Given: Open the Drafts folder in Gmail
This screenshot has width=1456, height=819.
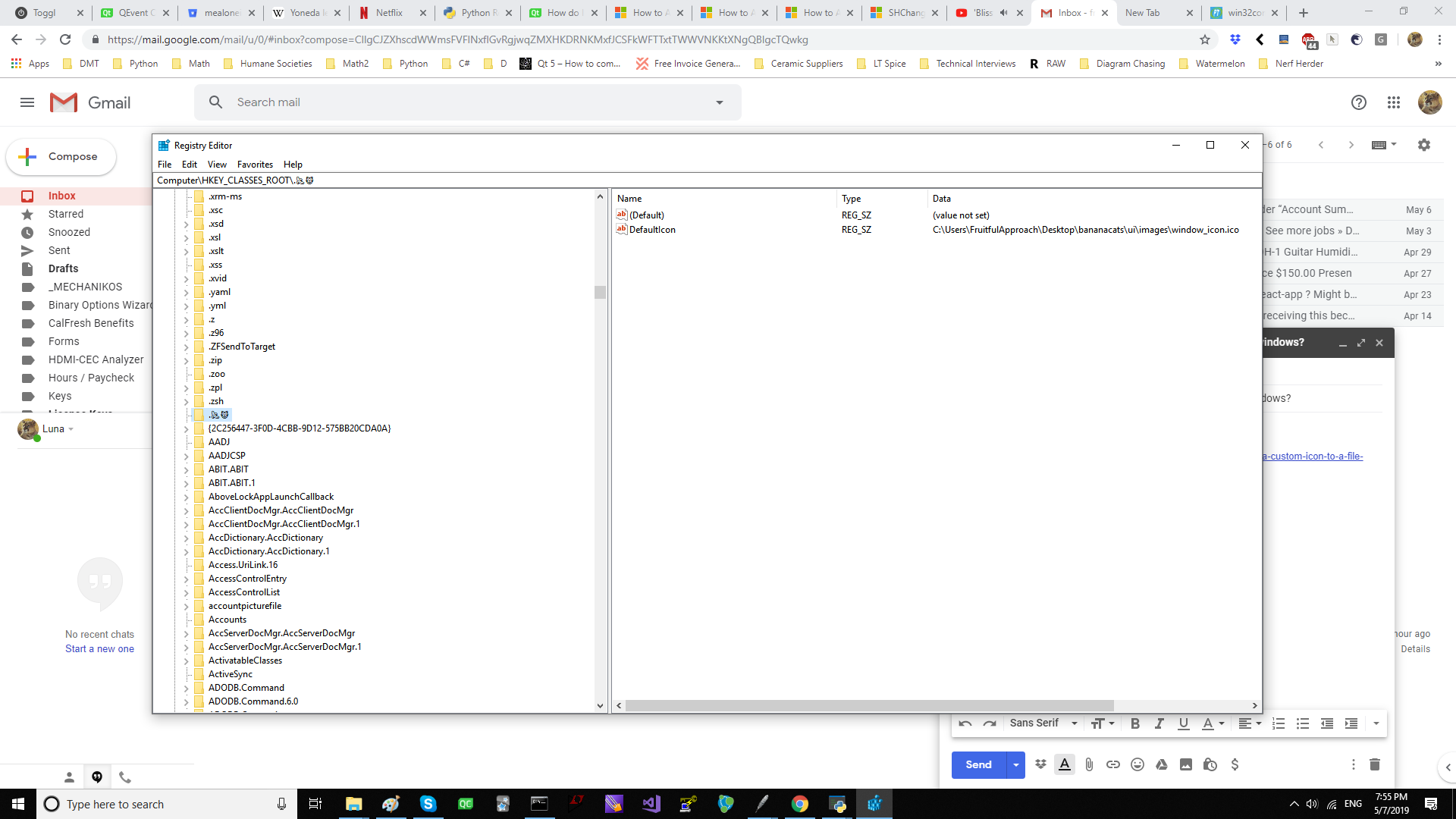Looking at the screenshot, I should pos(63,268).
